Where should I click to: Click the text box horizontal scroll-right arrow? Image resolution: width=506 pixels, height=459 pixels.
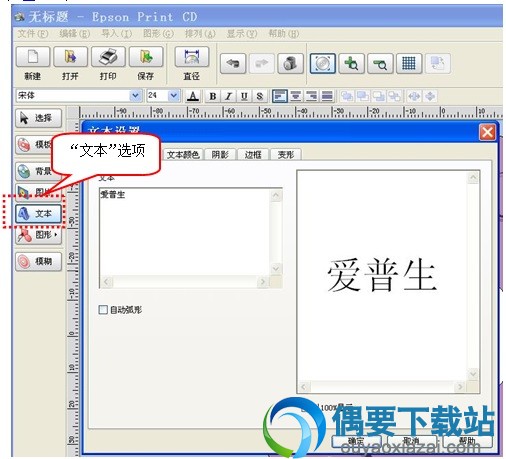(x=263, y=282)
